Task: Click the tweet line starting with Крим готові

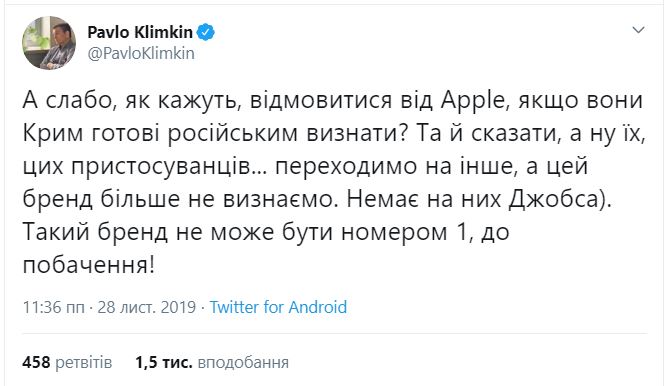Action: [x=334, y=134]
